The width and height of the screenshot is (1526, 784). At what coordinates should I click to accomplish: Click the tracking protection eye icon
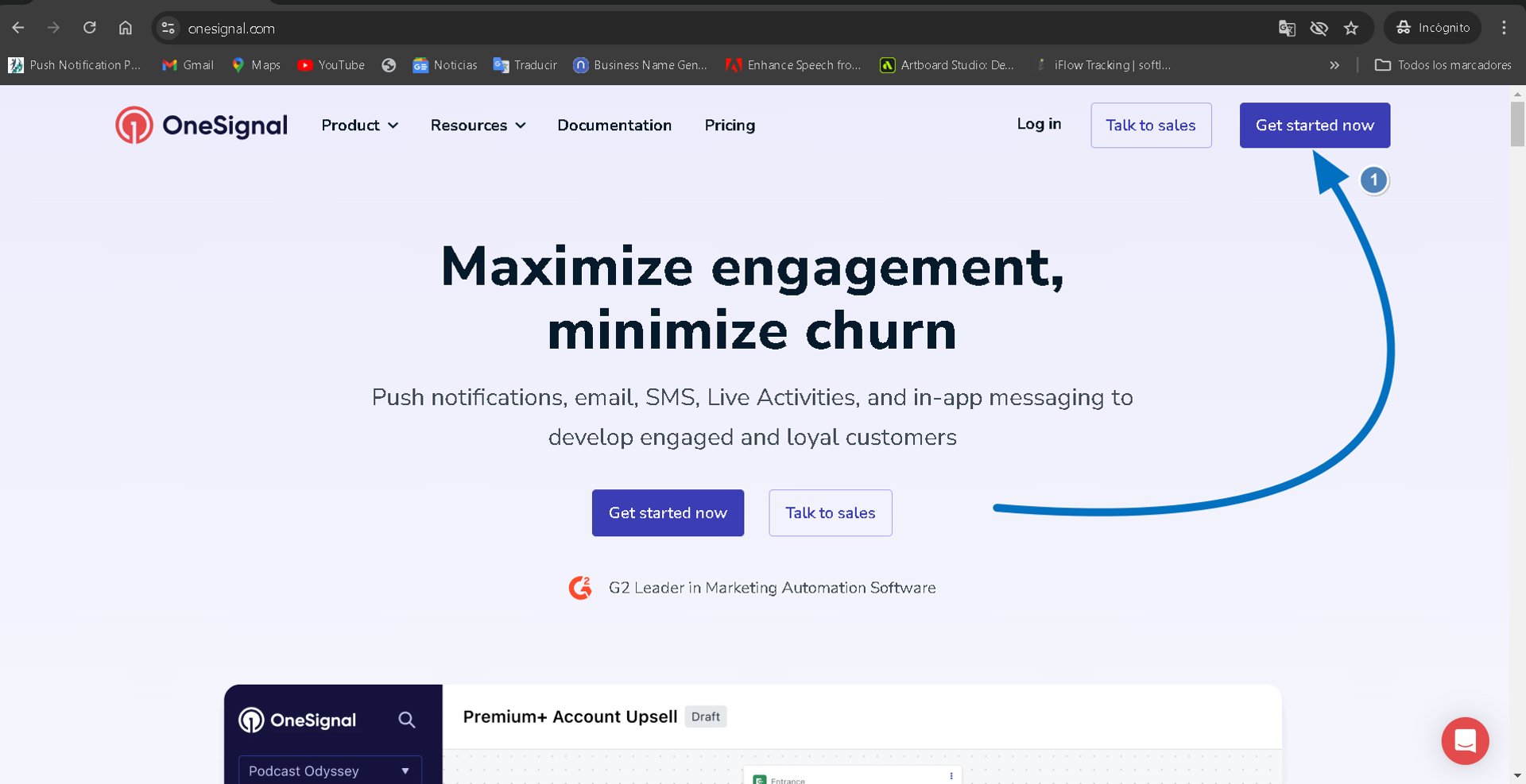pyautogui.click(x=1319, y=29)
